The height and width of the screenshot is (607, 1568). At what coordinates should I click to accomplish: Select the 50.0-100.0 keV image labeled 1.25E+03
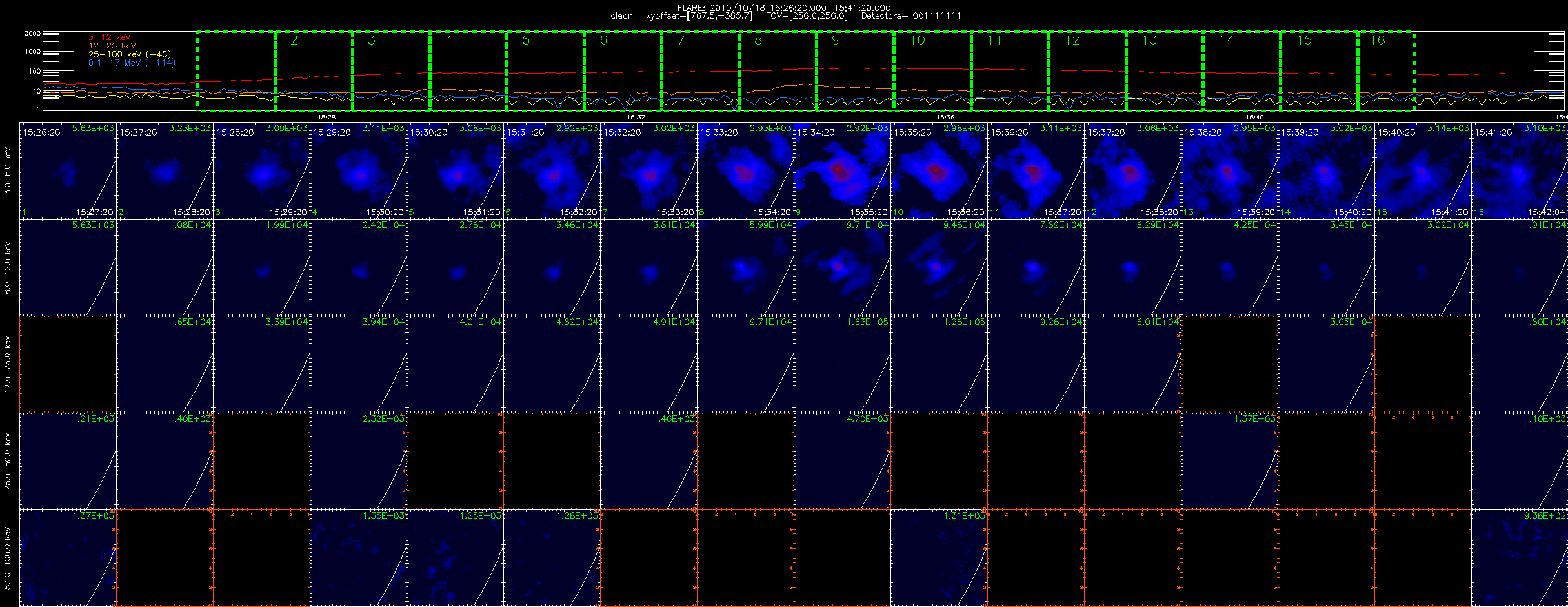455,558
